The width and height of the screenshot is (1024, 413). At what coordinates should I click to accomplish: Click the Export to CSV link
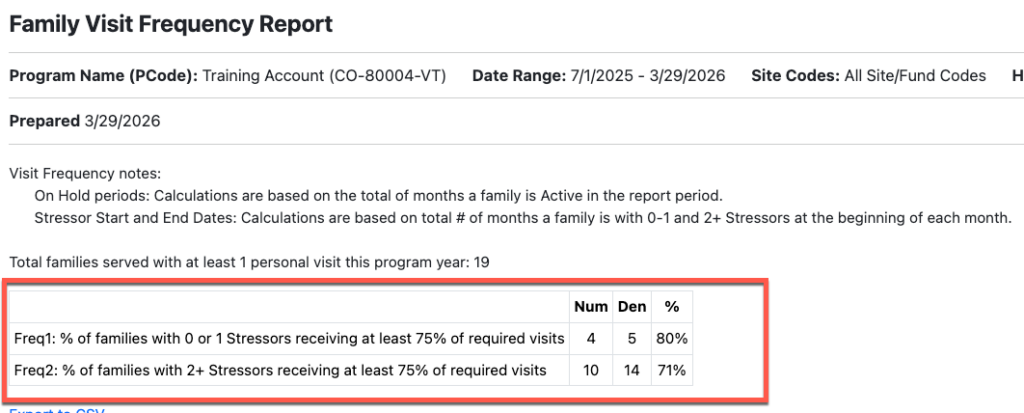57,409
